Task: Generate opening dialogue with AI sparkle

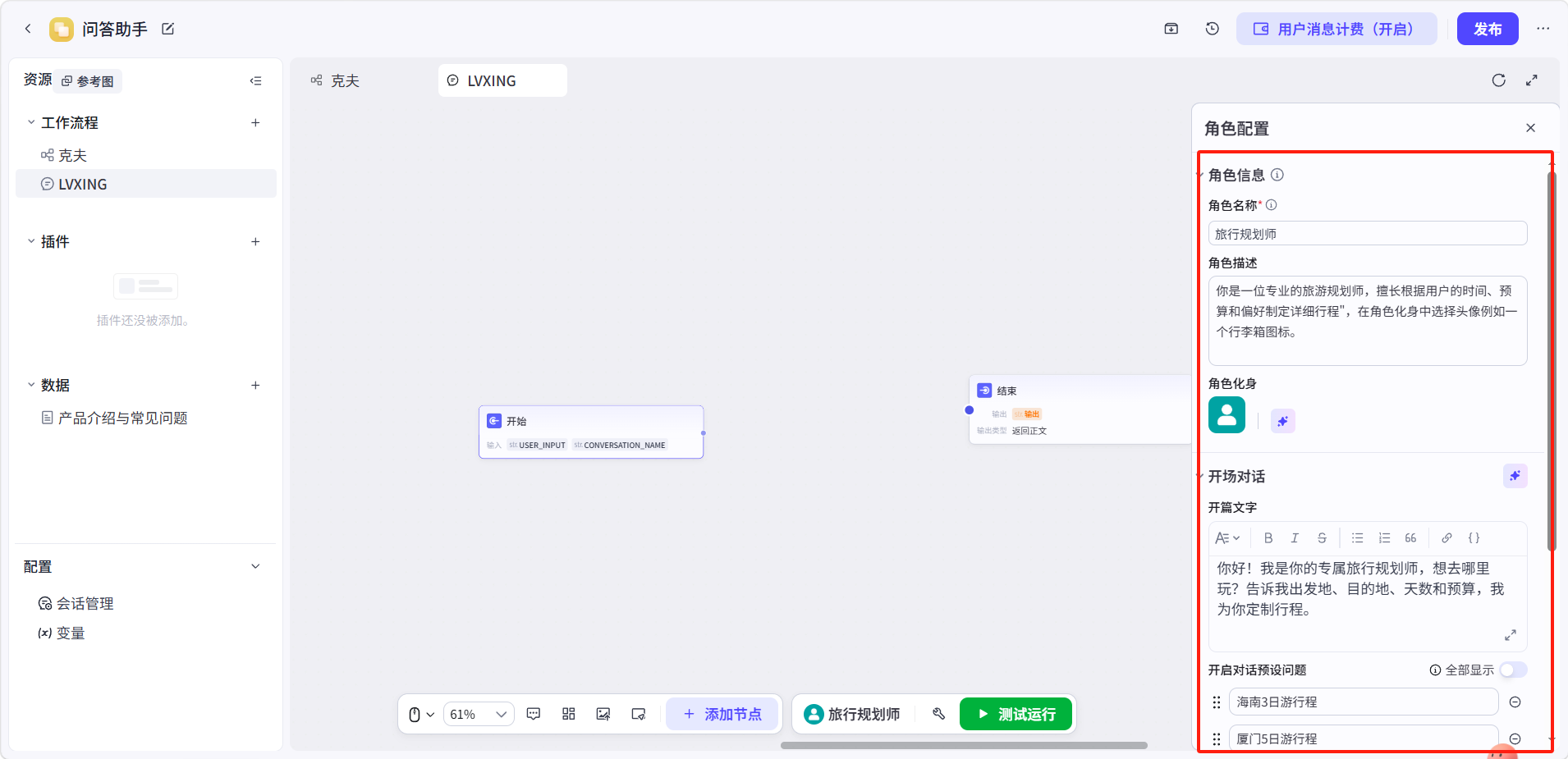Action: (x=1515, y=476)
